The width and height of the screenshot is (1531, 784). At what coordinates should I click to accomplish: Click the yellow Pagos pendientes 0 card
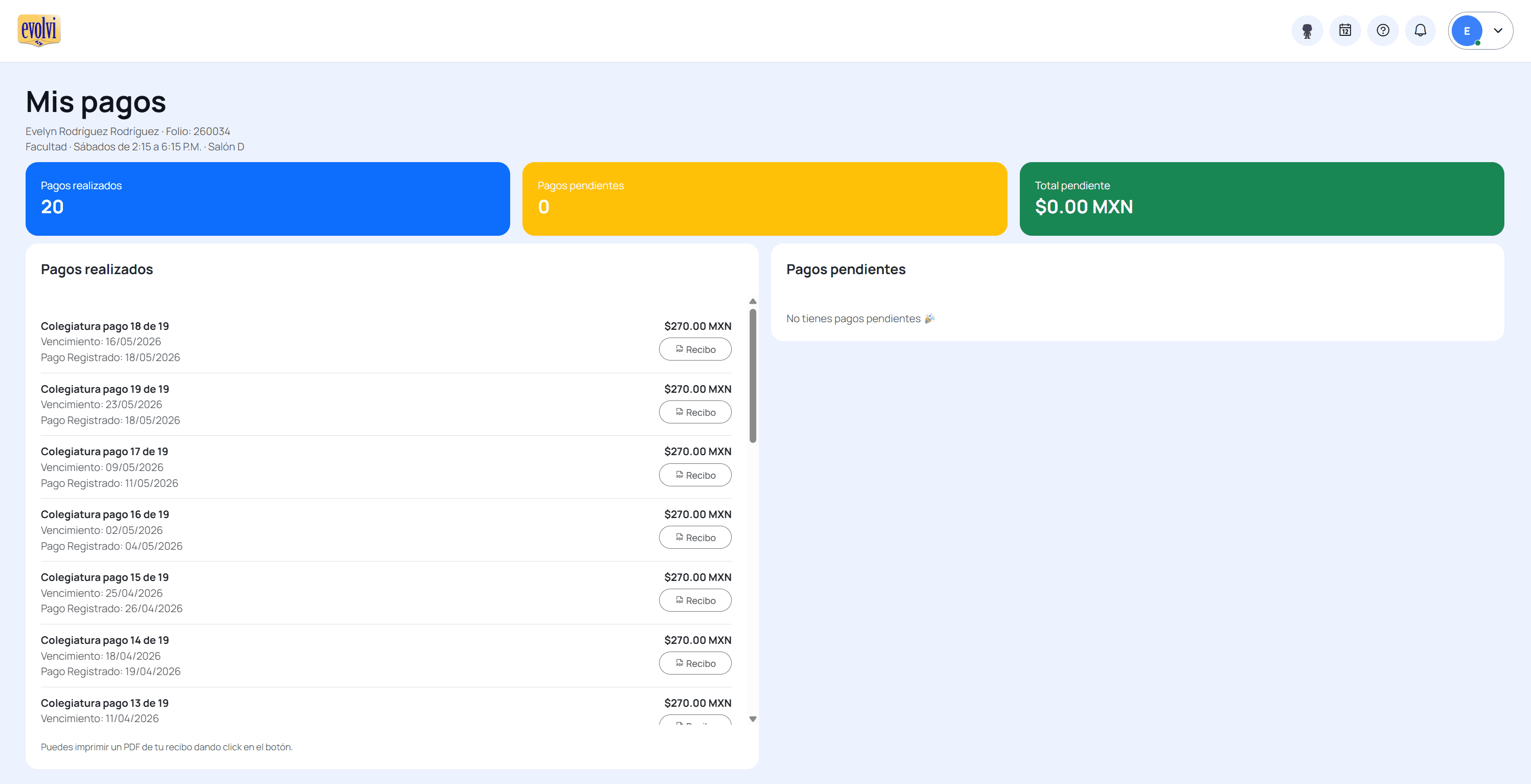click(x=764, y=199)
